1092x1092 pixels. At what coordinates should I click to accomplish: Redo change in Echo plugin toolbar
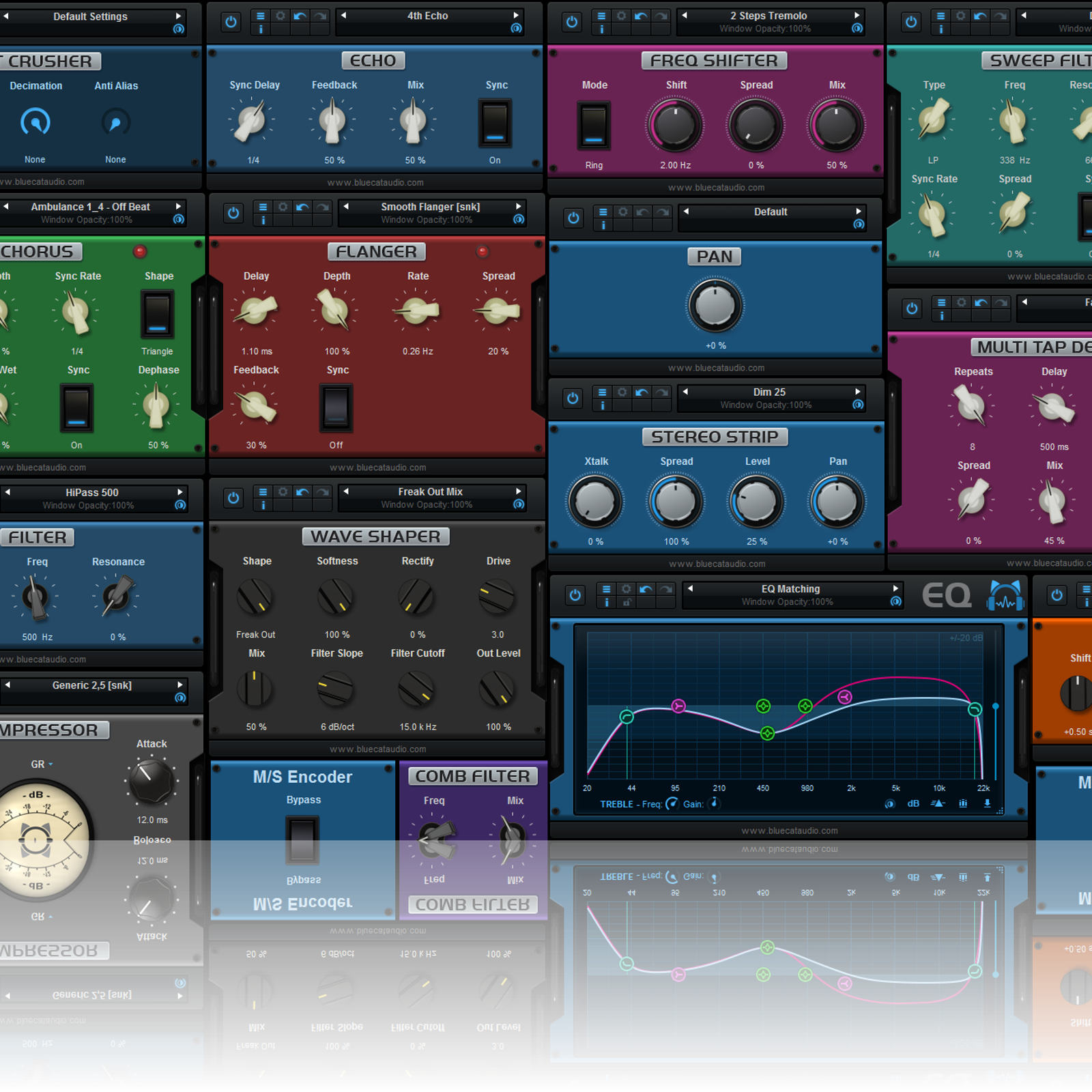tap(319, 16)
